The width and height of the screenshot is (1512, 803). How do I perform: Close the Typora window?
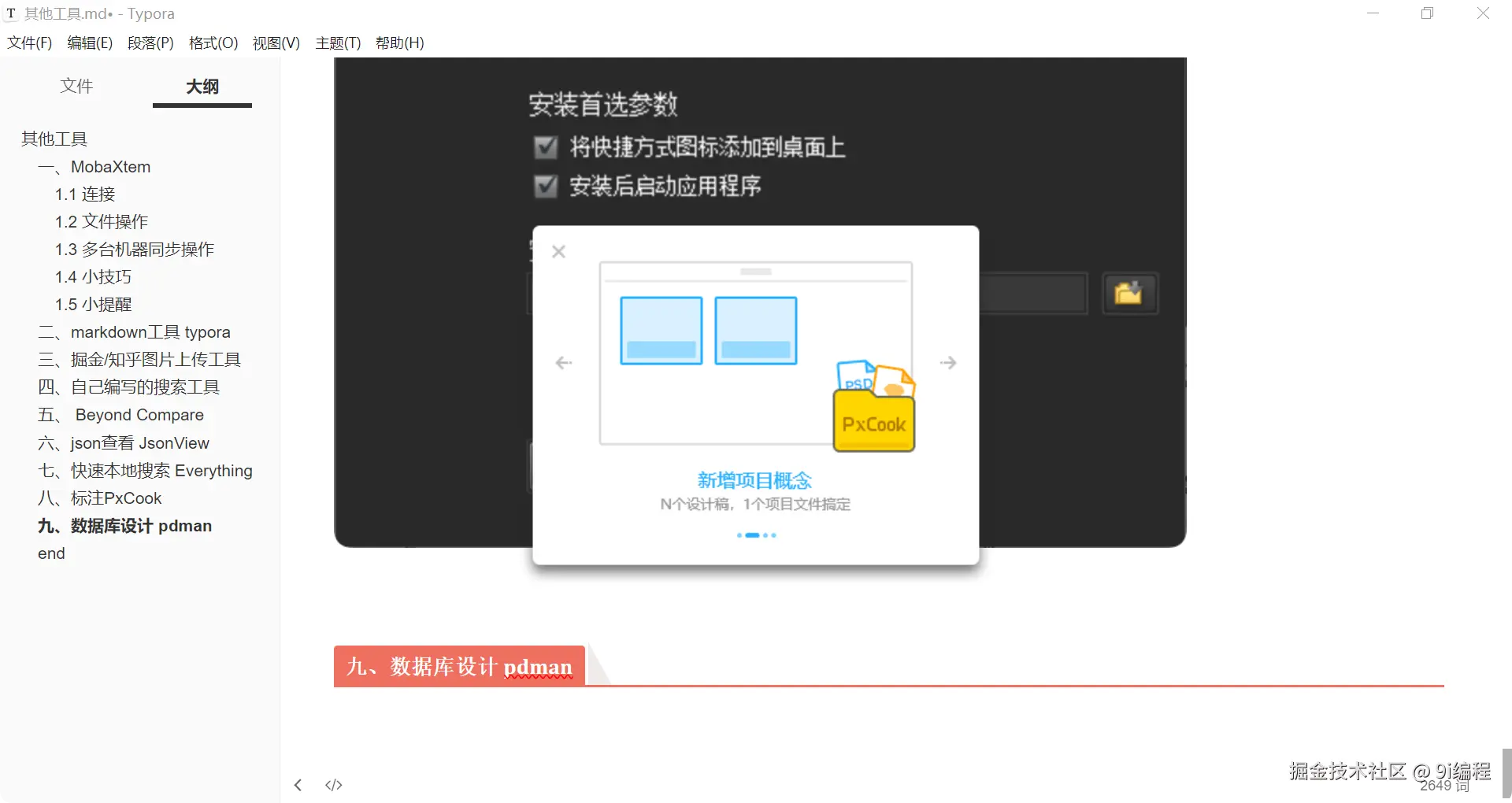point(1483,13)
